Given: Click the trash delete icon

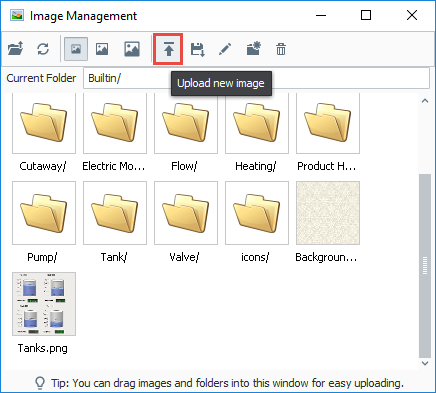Looking at the screenshot, I should tap(281, 49).
